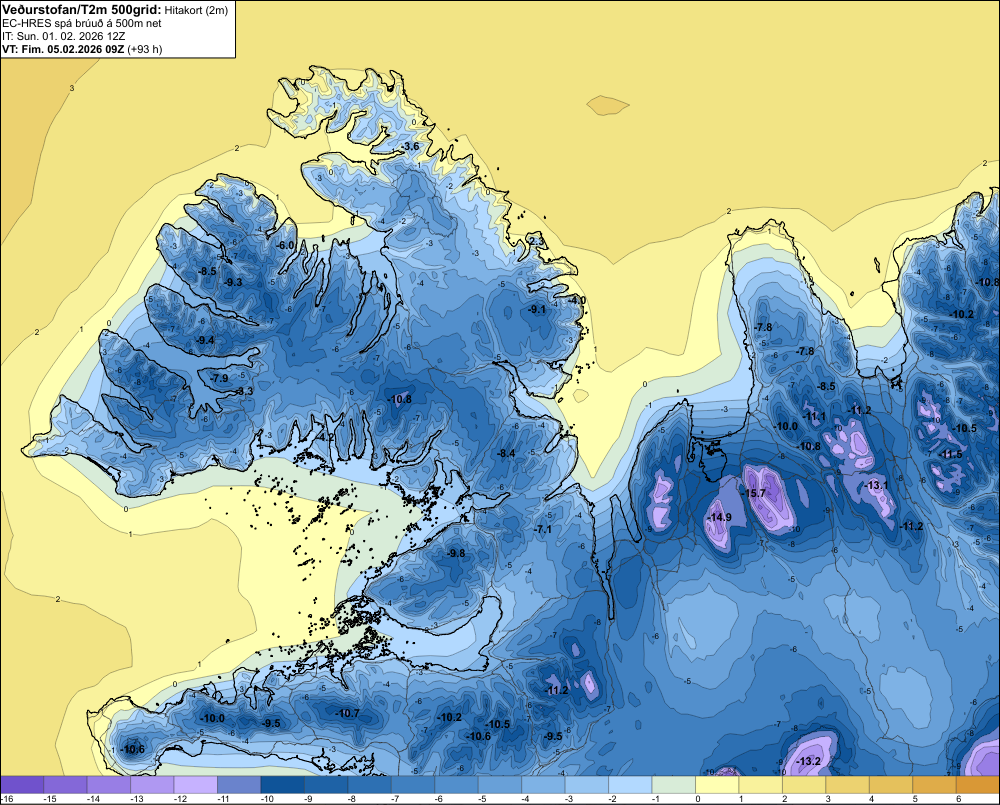Click the legend swatch between 1 and 2
Image resolution: width=1000 pixels, height=805 pixels.
pos(760,785)
